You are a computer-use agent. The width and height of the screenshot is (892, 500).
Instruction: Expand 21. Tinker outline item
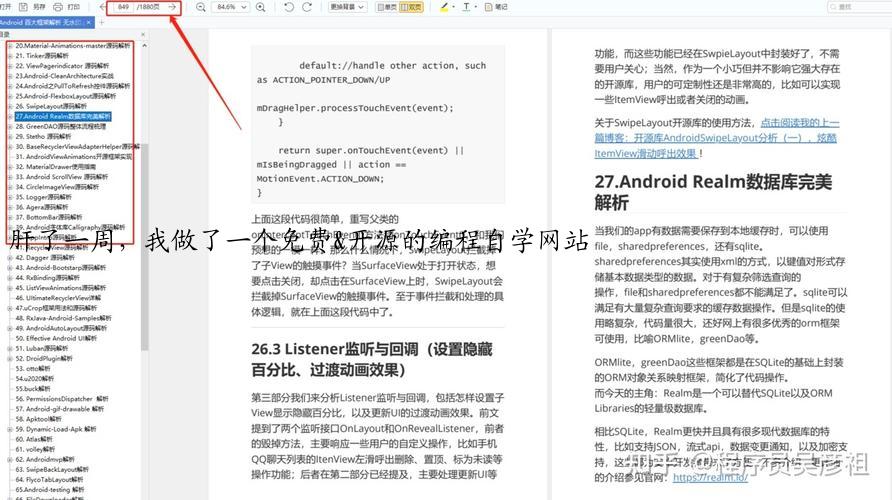pos(10,56)
